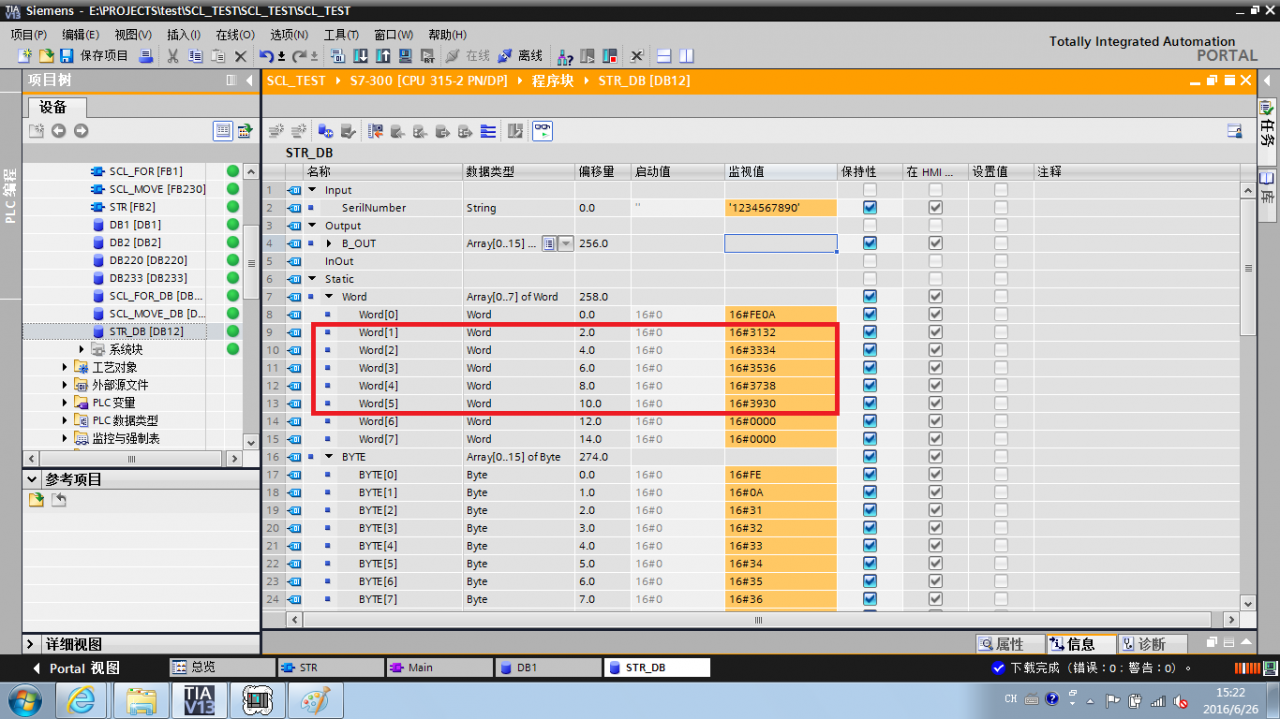Expand the PLC 数据类型 tree node
The image size is (1280, 719).
66,421
